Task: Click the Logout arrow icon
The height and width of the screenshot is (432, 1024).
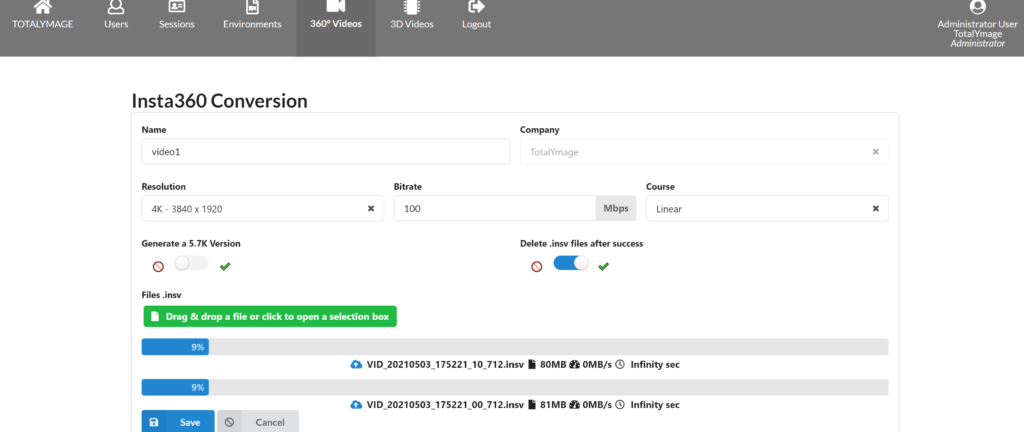Action: pyautogui.click(x=477, y=7)
